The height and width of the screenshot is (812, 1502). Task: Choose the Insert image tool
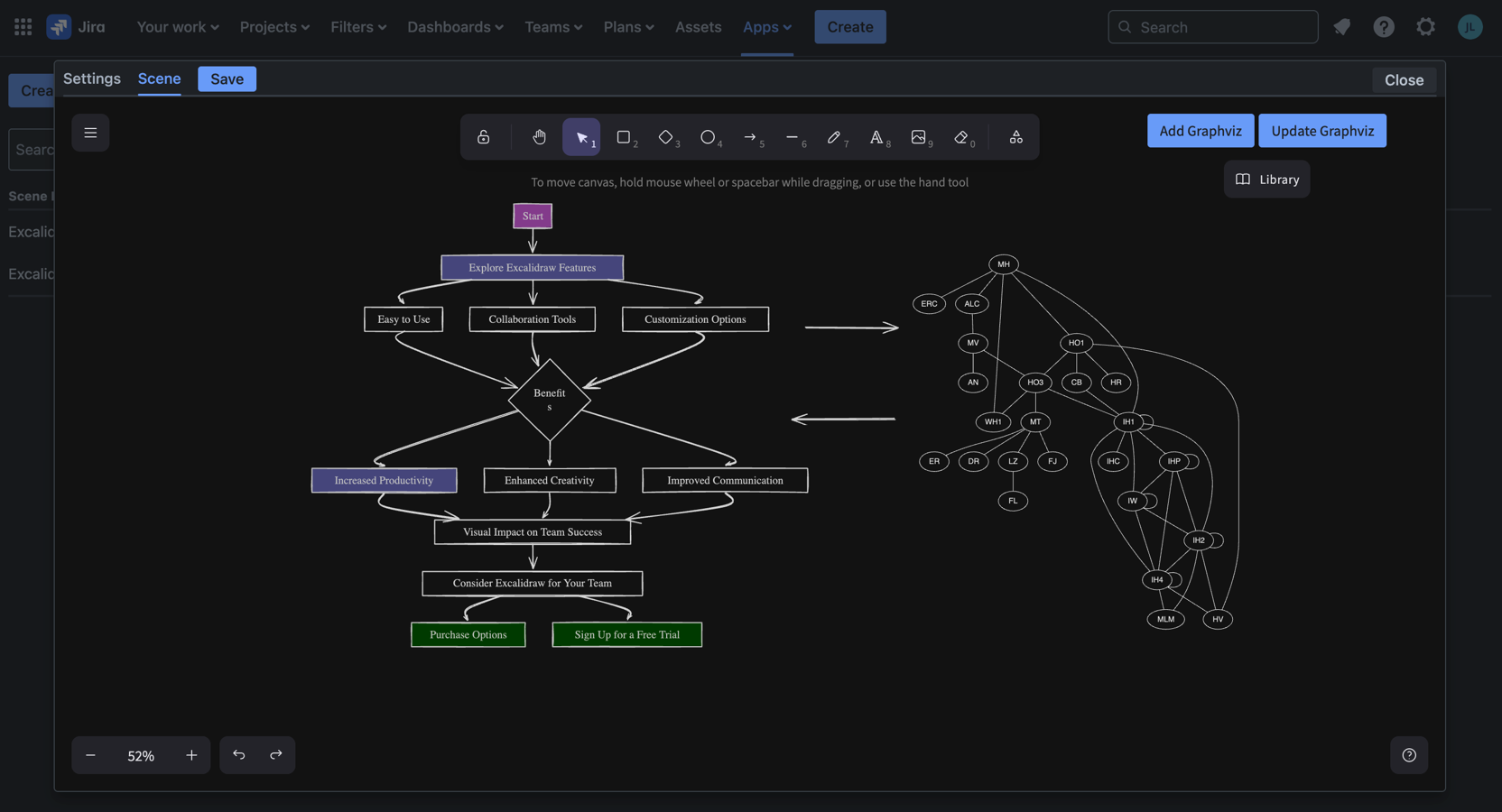[919, 137]
